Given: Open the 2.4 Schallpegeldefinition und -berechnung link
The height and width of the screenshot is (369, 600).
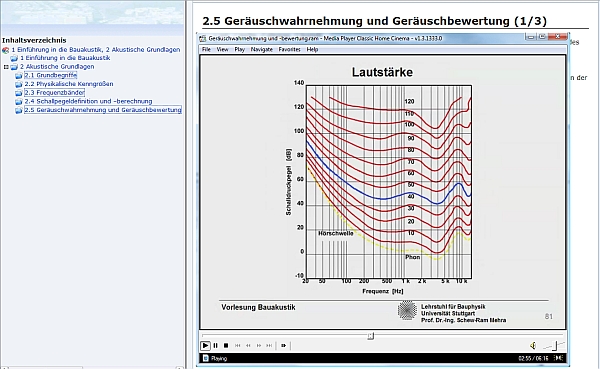Looking at the screenshot, I should [x=88, y=101].
